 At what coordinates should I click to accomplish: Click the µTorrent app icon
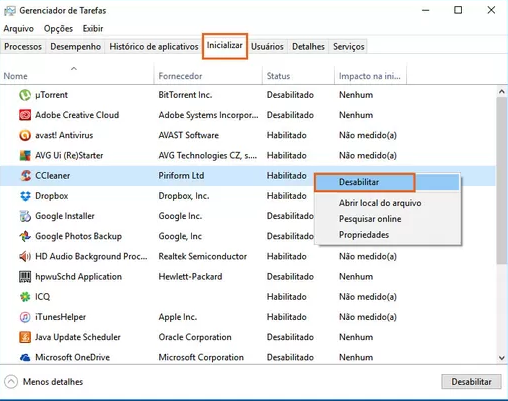click(x=25, y=95)
